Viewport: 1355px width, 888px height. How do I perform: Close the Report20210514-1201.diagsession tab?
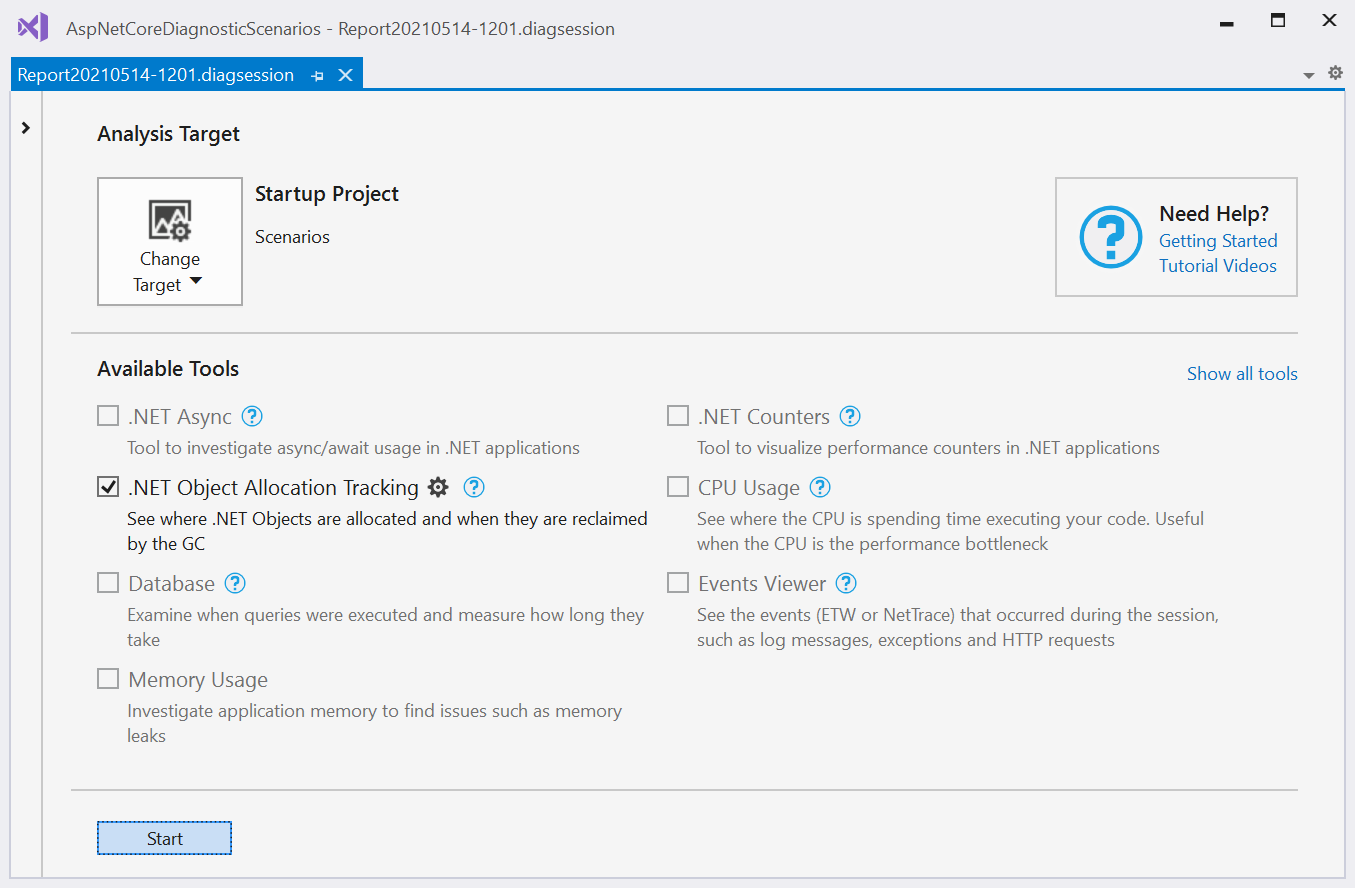pos(345,75)
